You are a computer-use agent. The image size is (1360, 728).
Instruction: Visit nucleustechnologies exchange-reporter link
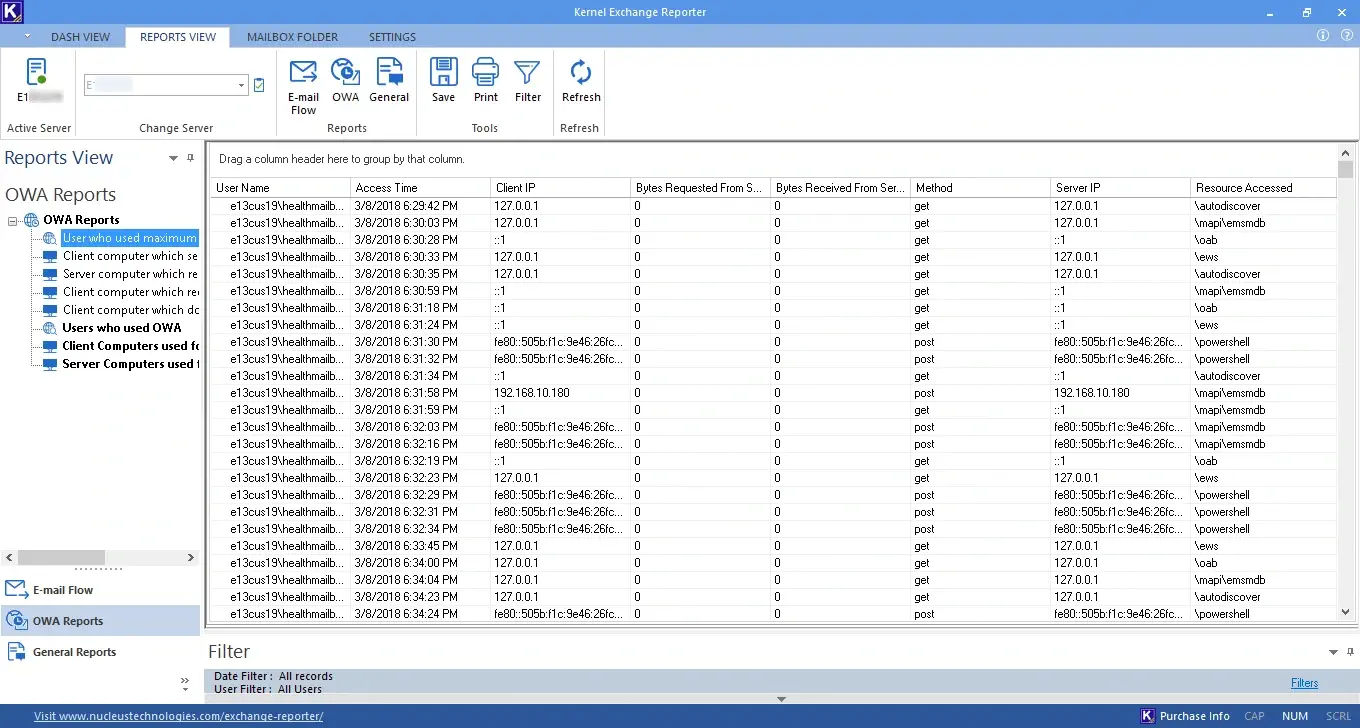click(178, 716)
